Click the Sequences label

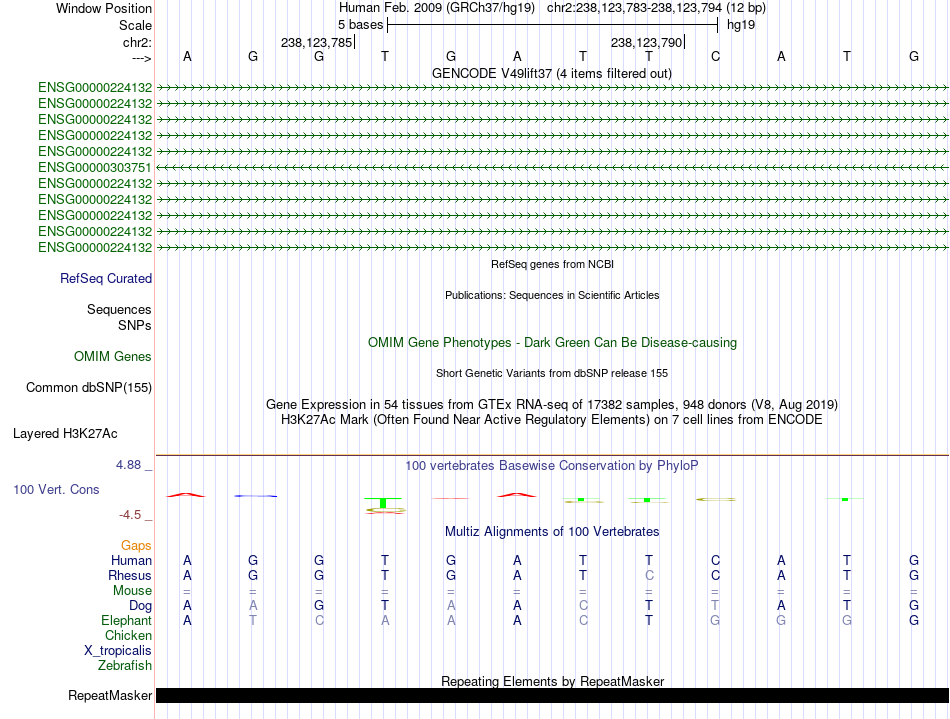click(x=119, y=310)
